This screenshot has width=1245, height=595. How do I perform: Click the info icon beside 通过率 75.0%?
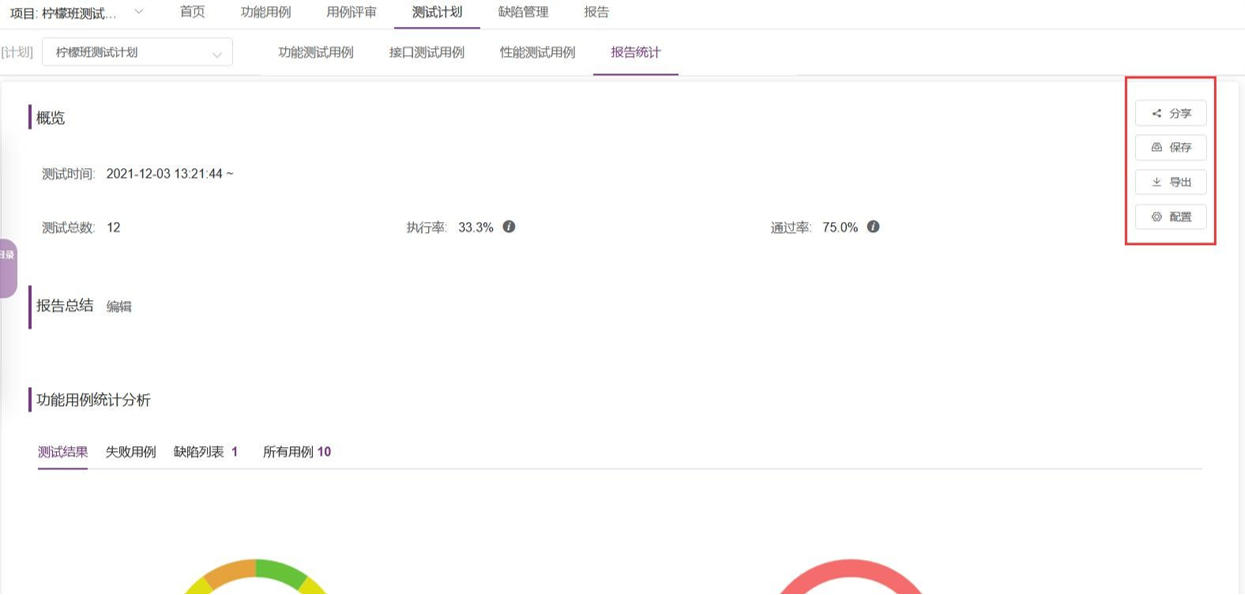872,227
